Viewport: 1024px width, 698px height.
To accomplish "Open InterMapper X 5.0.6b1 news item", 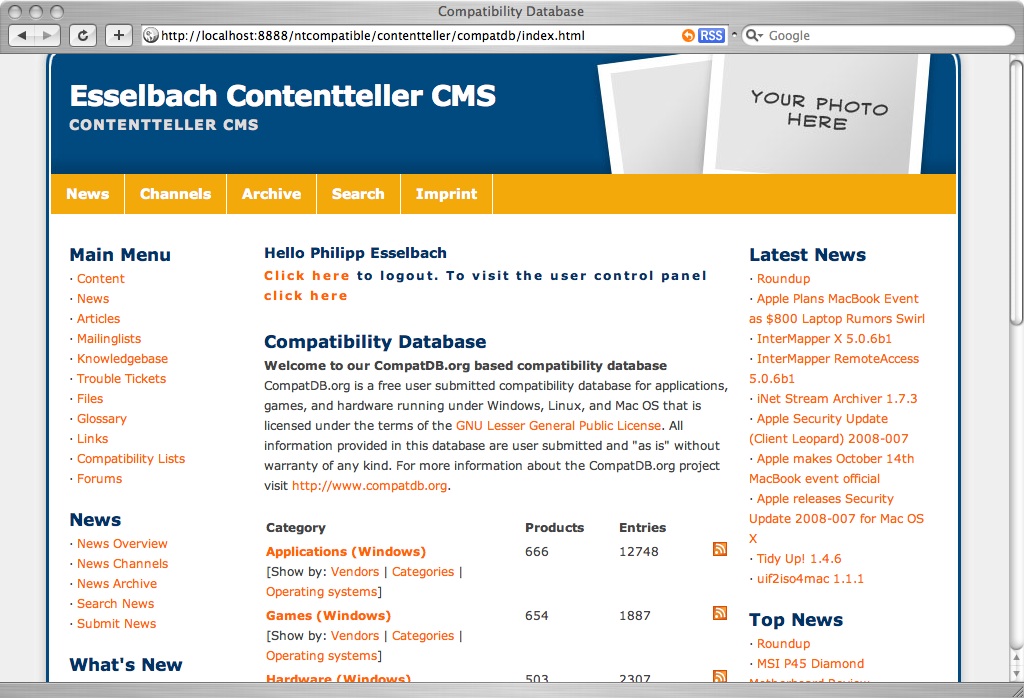I will (x=824, y=339).
